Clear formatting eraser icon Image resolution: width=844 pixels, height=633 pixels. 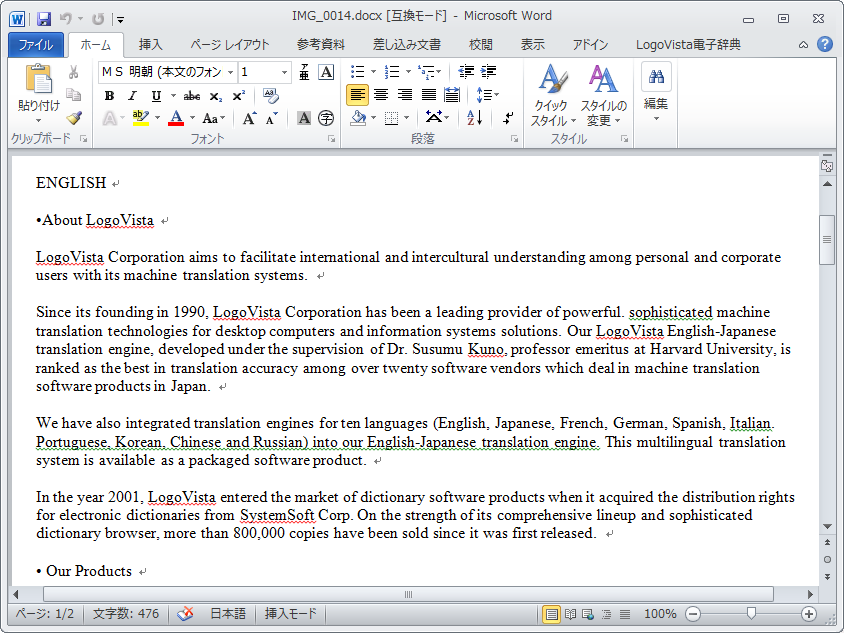271,95
